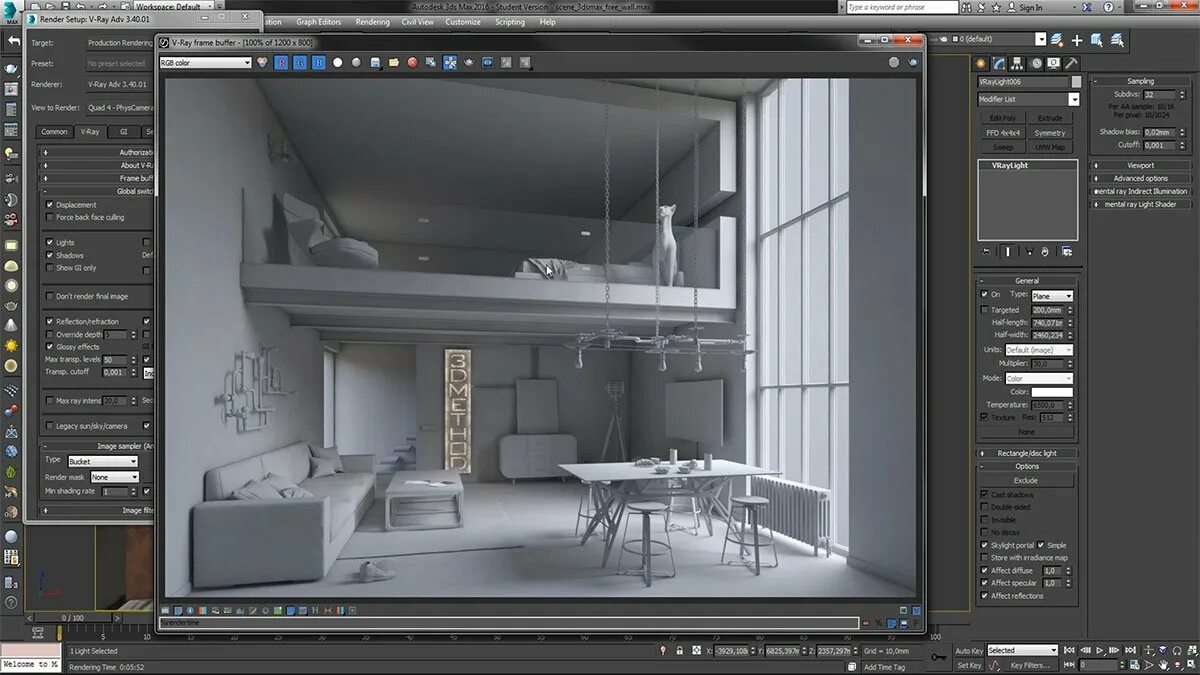The width and height of the screenshot is (1200, 675).
Task: Toggle the blue channel in V-Ray frame buffer
Action: pos(319,62)
